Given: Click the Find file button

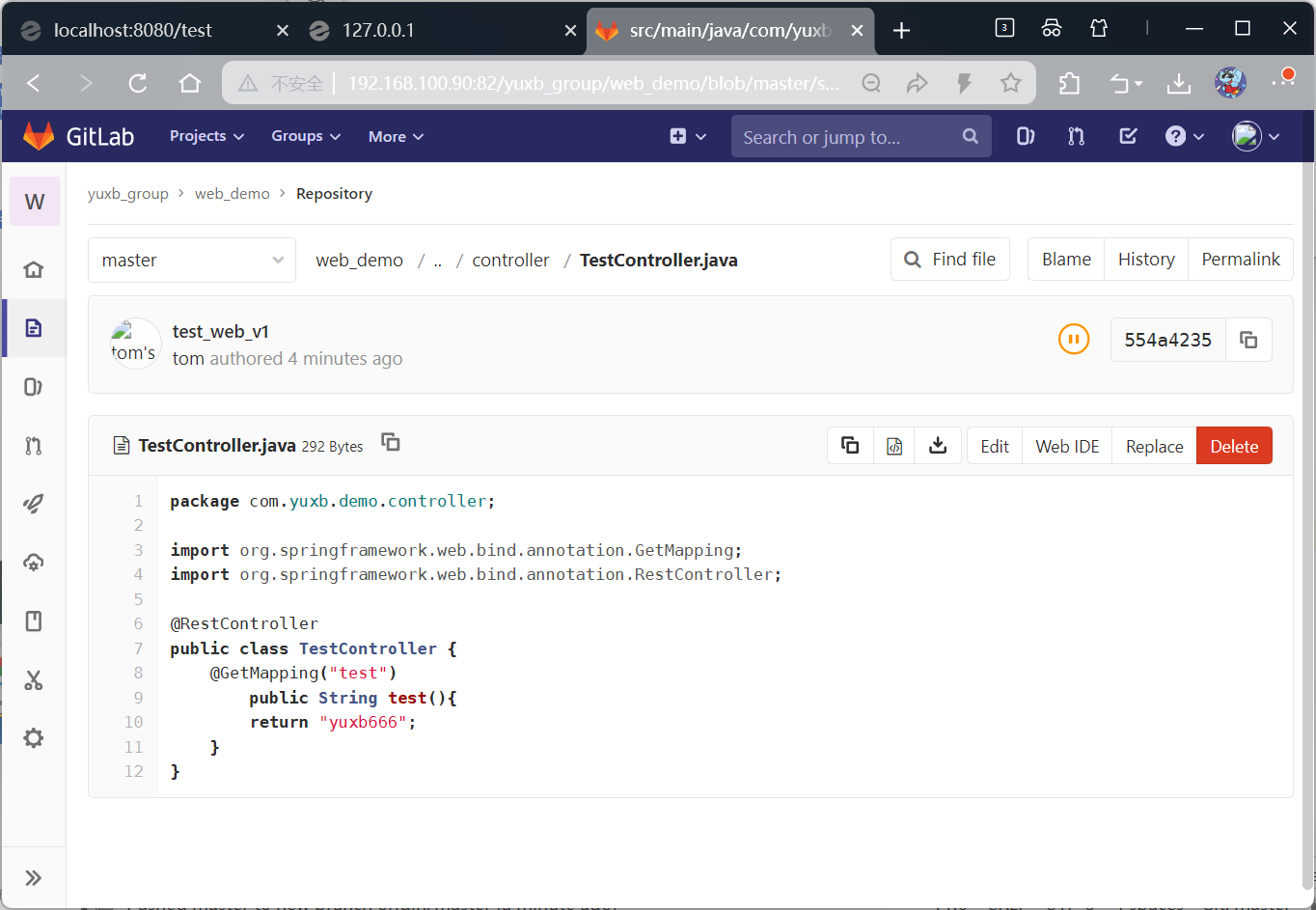Looking at the screenshot, I should (x=950, y=260).
